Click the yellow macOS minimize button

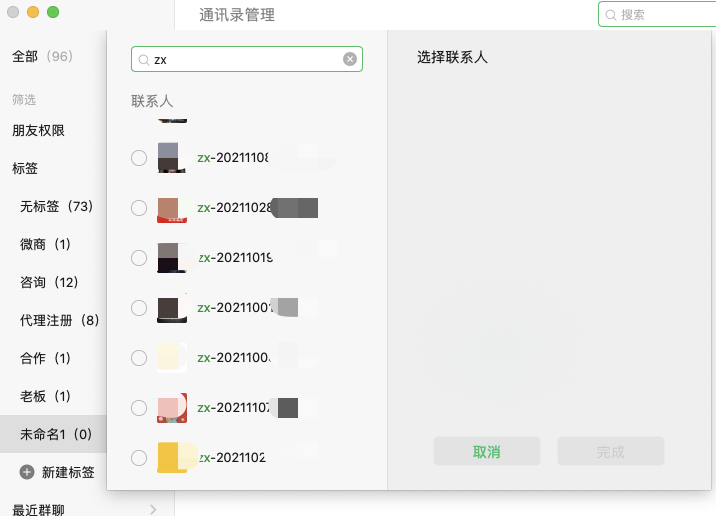(33, 12)
